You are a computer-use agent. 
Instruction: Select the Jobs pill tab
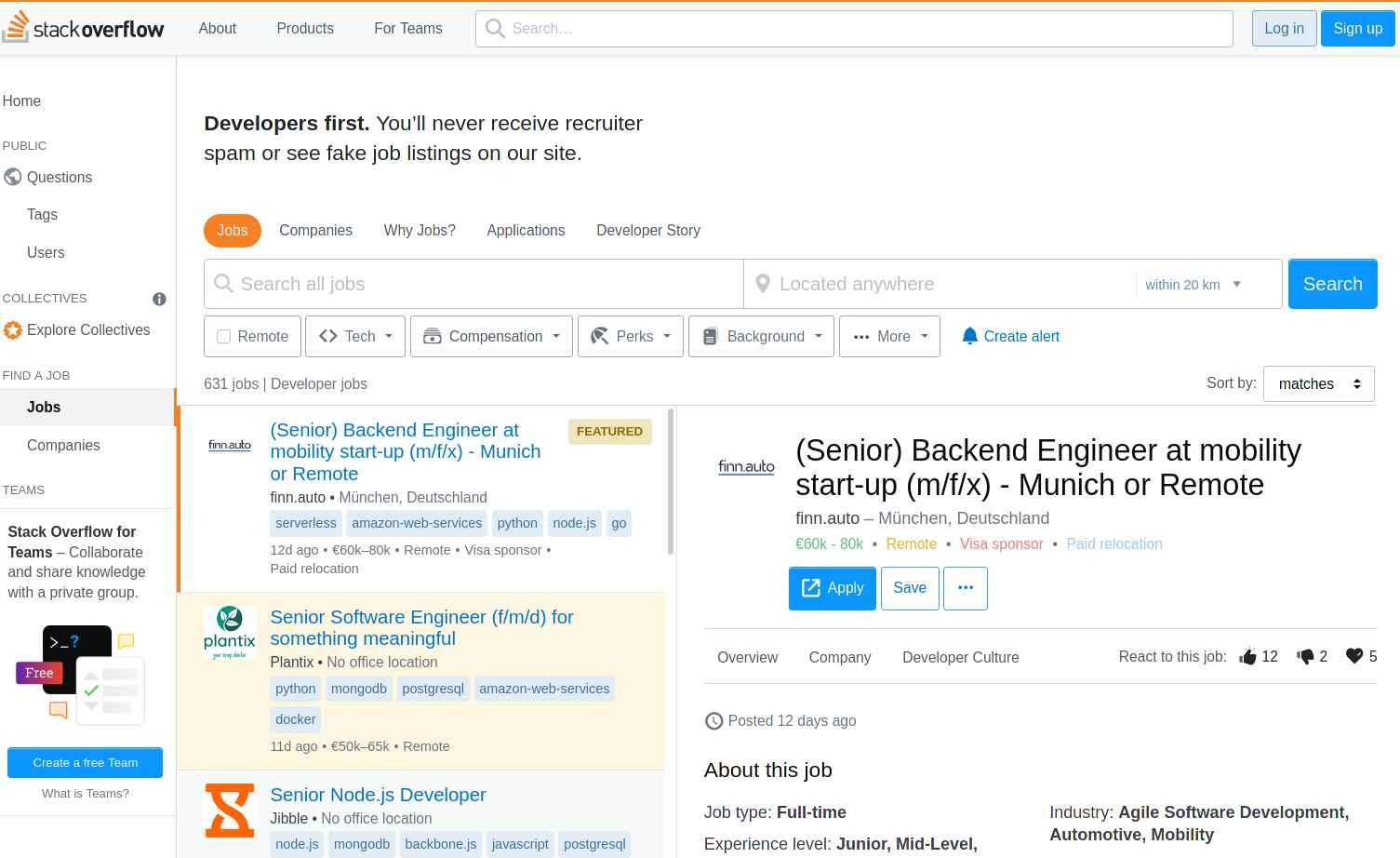[x=233, y=231]
